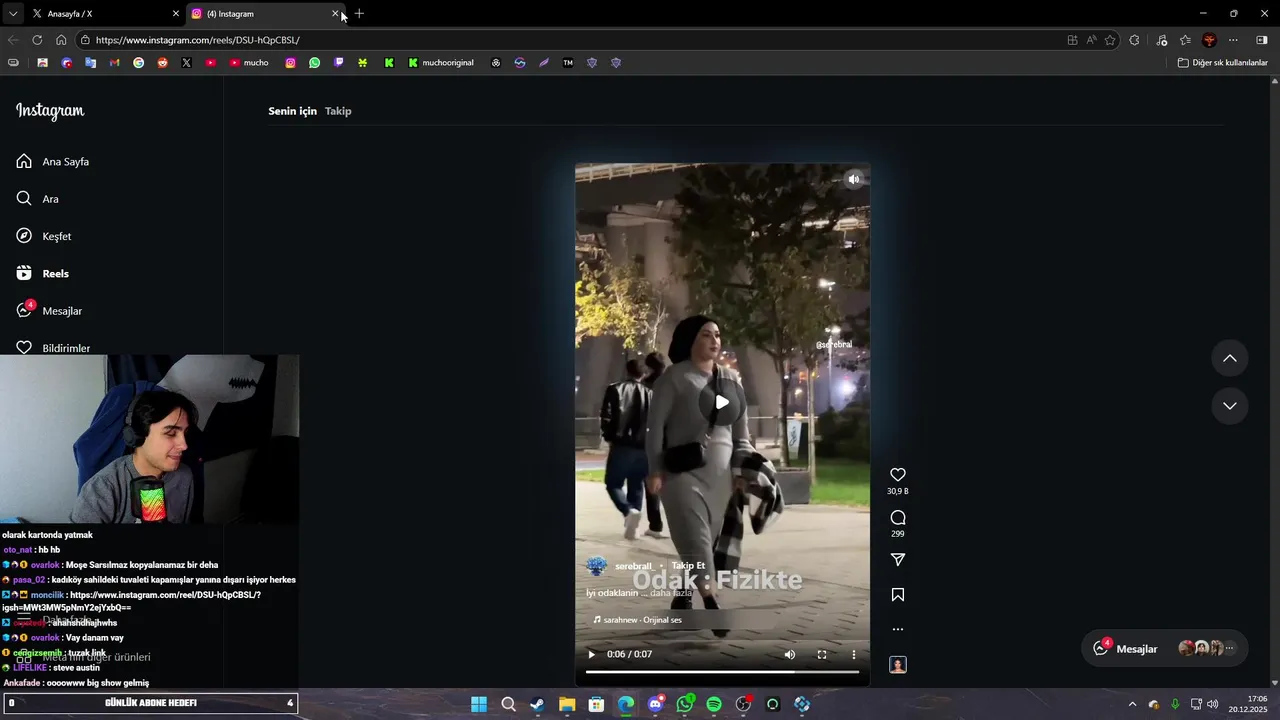Show hidden system tray icons
The height and width of the screenshot is (720, 1280).
[x=1132, y=705]
